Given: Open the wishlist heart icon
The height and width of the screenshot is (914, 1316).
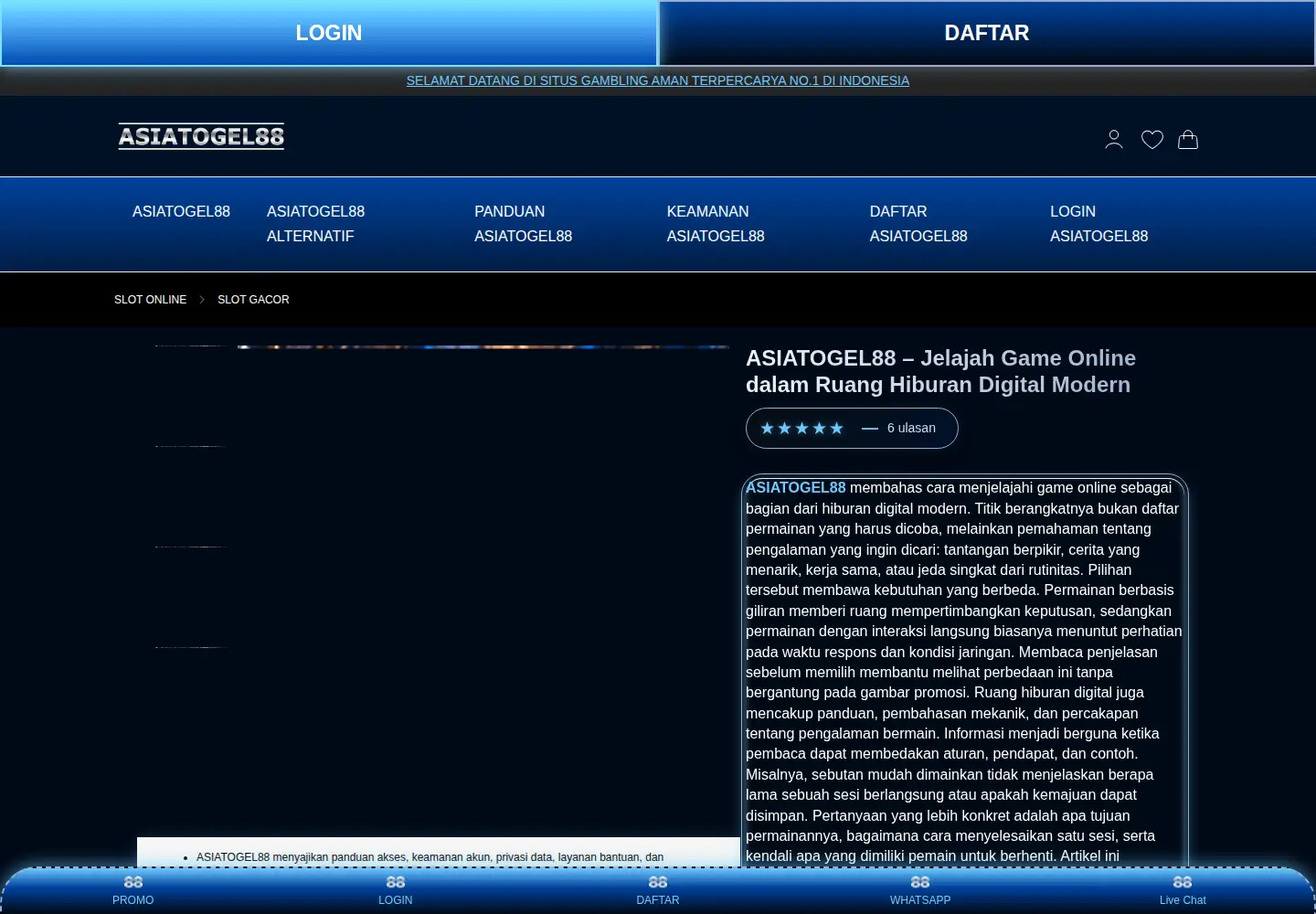Looking at the screenshot, I should click(x=1151, y=139).
